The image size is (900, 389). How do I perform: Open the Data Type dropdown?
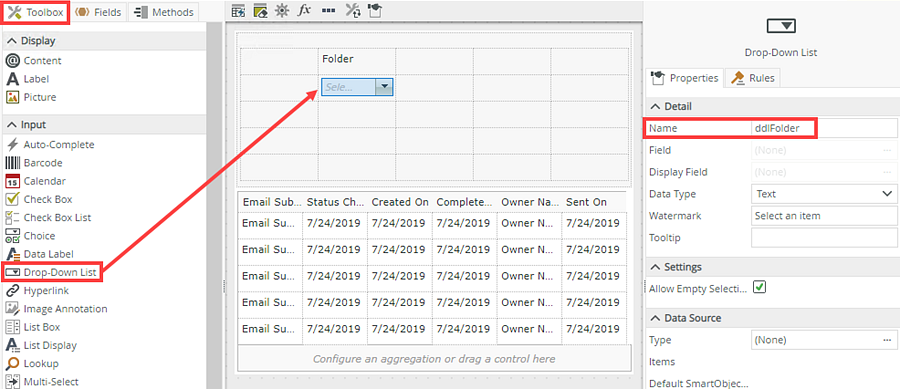coord(823,194)
